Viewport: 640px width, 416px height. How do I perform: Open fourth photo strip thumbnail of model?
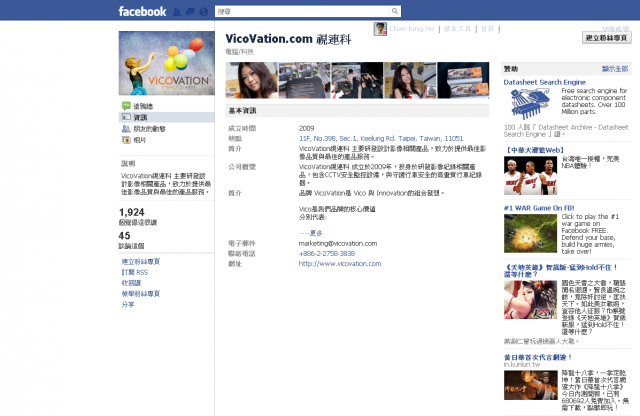pyautogui.click(x=410, y=80)
